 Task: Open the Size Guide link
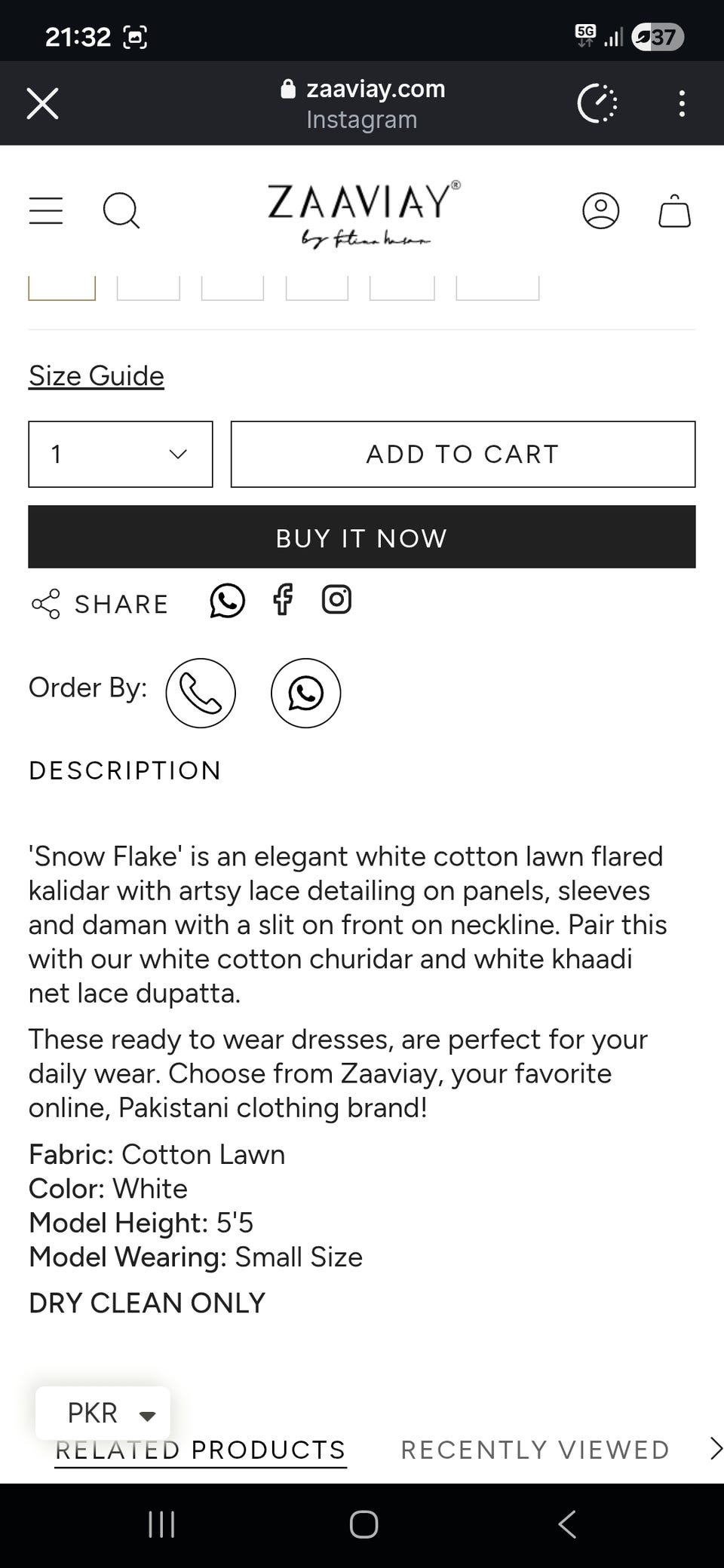97,375
